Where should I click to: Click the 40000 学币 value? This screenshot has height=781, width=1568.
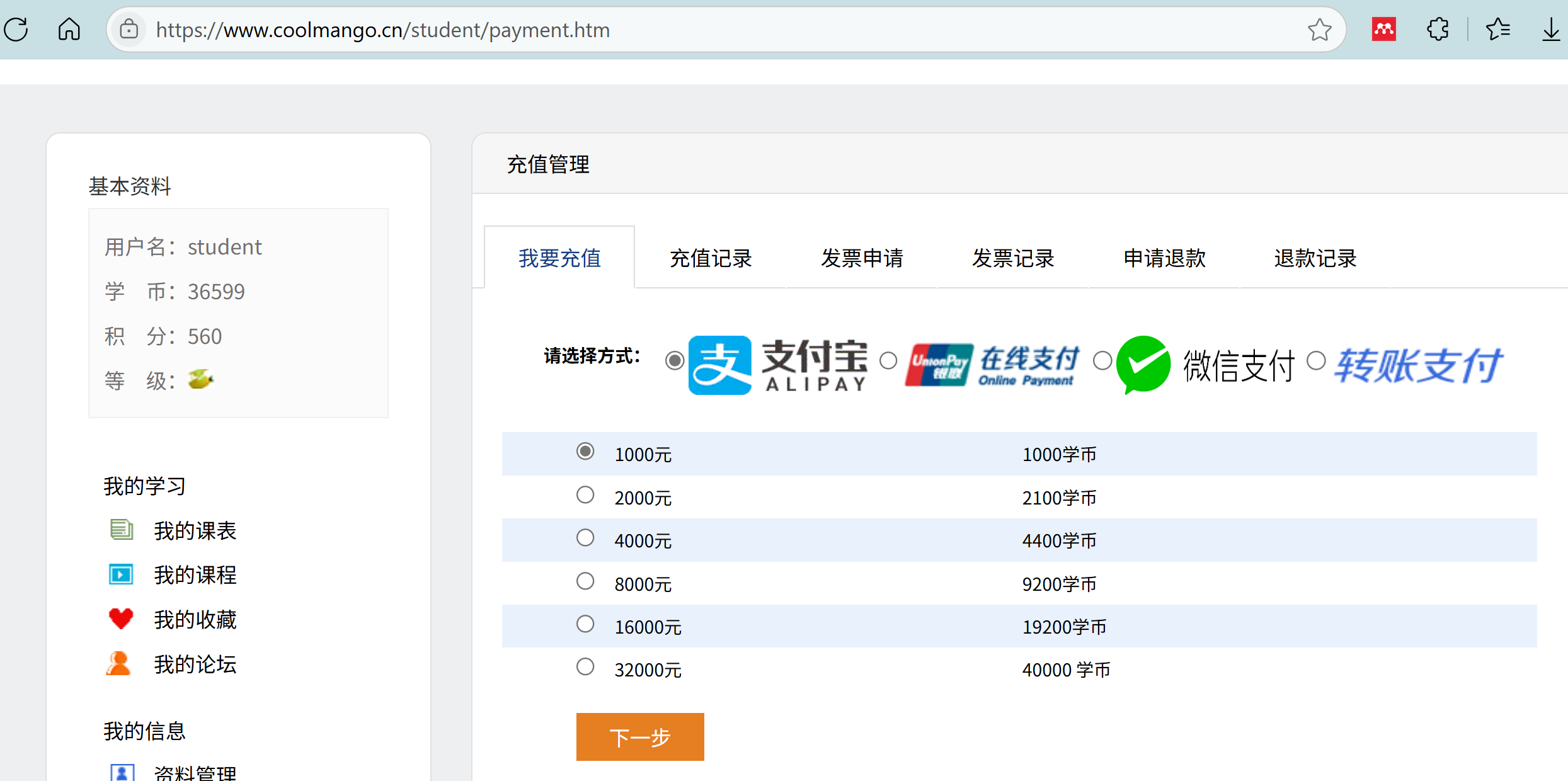pyautogui.click(x=1066, y=670)
